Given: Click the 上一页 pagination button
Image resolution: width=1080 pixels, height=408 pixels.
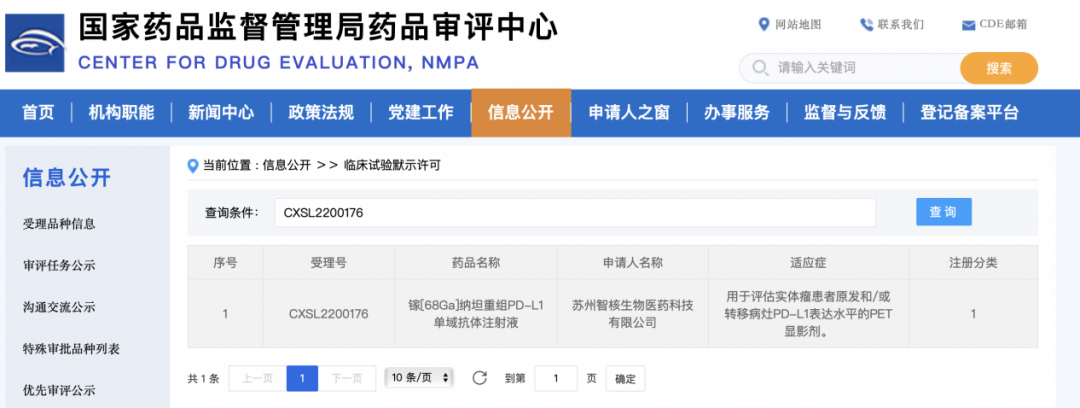Looking at the screenshot, I should [x=257, y=378].
